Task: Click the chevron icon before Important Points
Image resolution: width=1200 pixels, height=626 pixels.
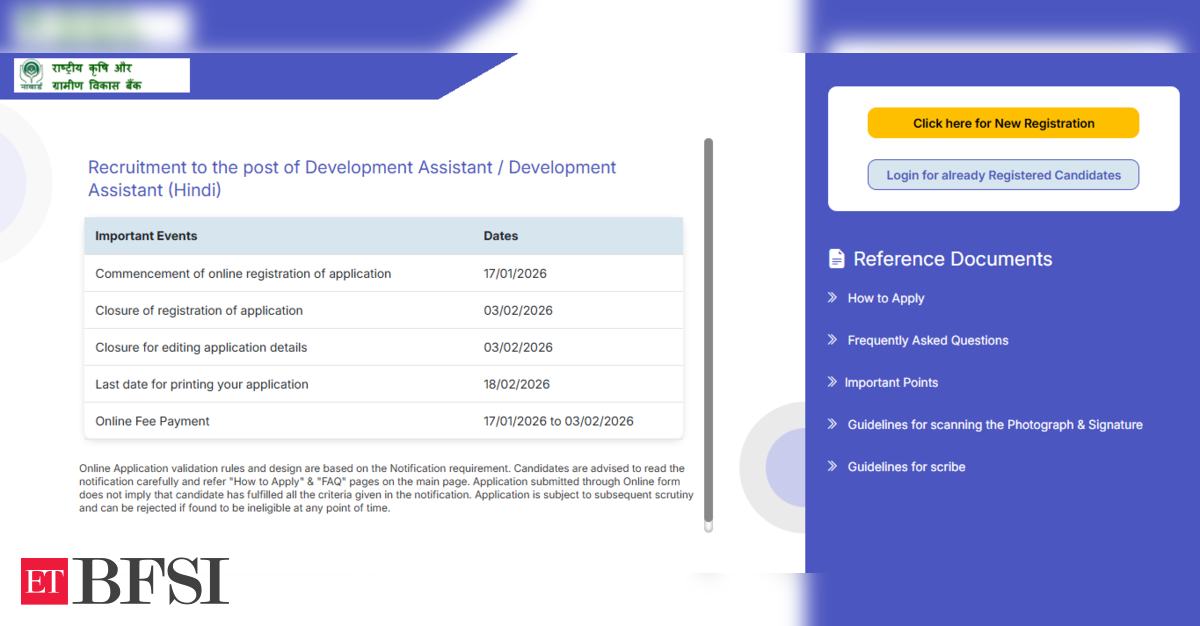Action: coord(832,382)
